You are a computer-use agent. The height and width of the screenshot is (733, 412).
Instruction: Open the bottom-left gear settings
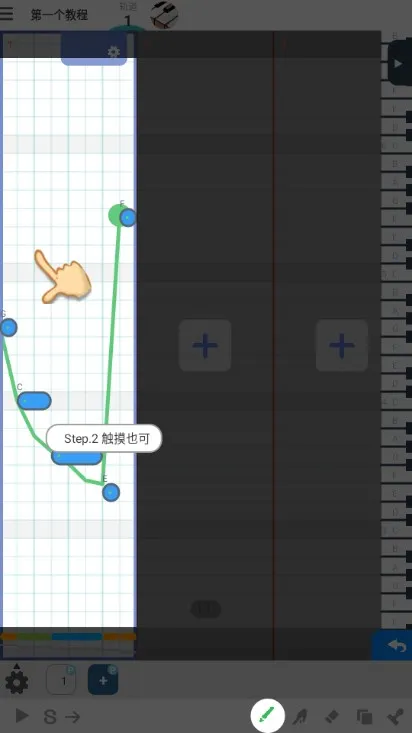click(x=17, y=683)
